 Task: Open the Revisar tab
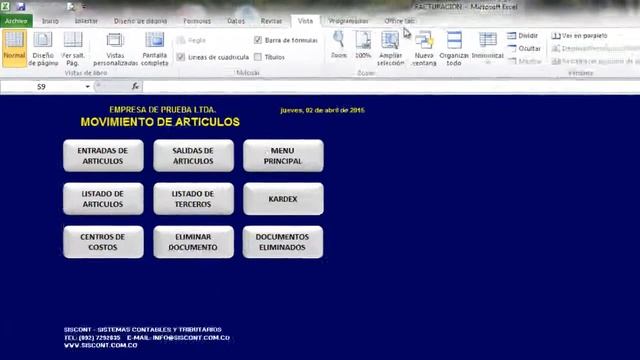[271, 21]
